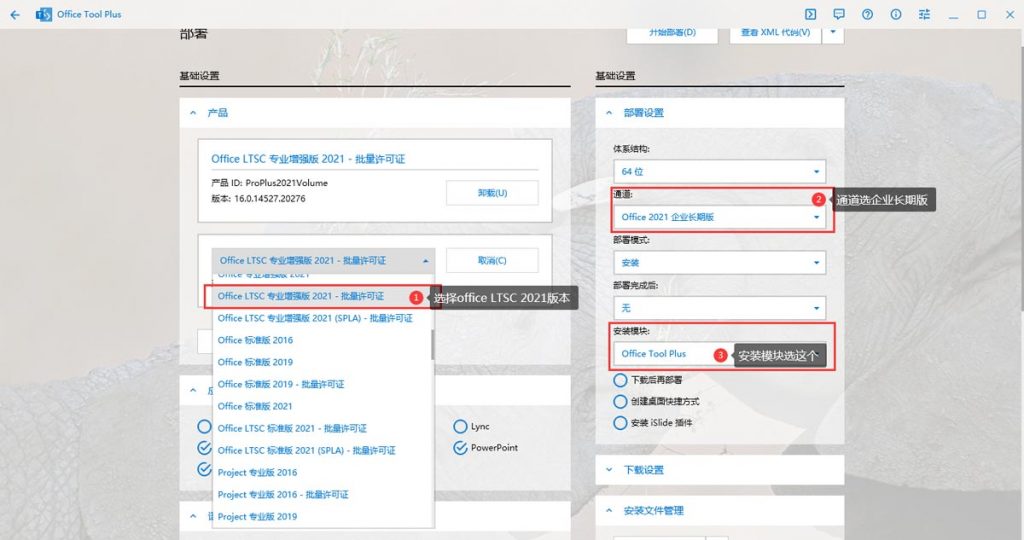The image size is (1024, 540).
Task: Go back with the arrow icon
Action: (15, 14)
